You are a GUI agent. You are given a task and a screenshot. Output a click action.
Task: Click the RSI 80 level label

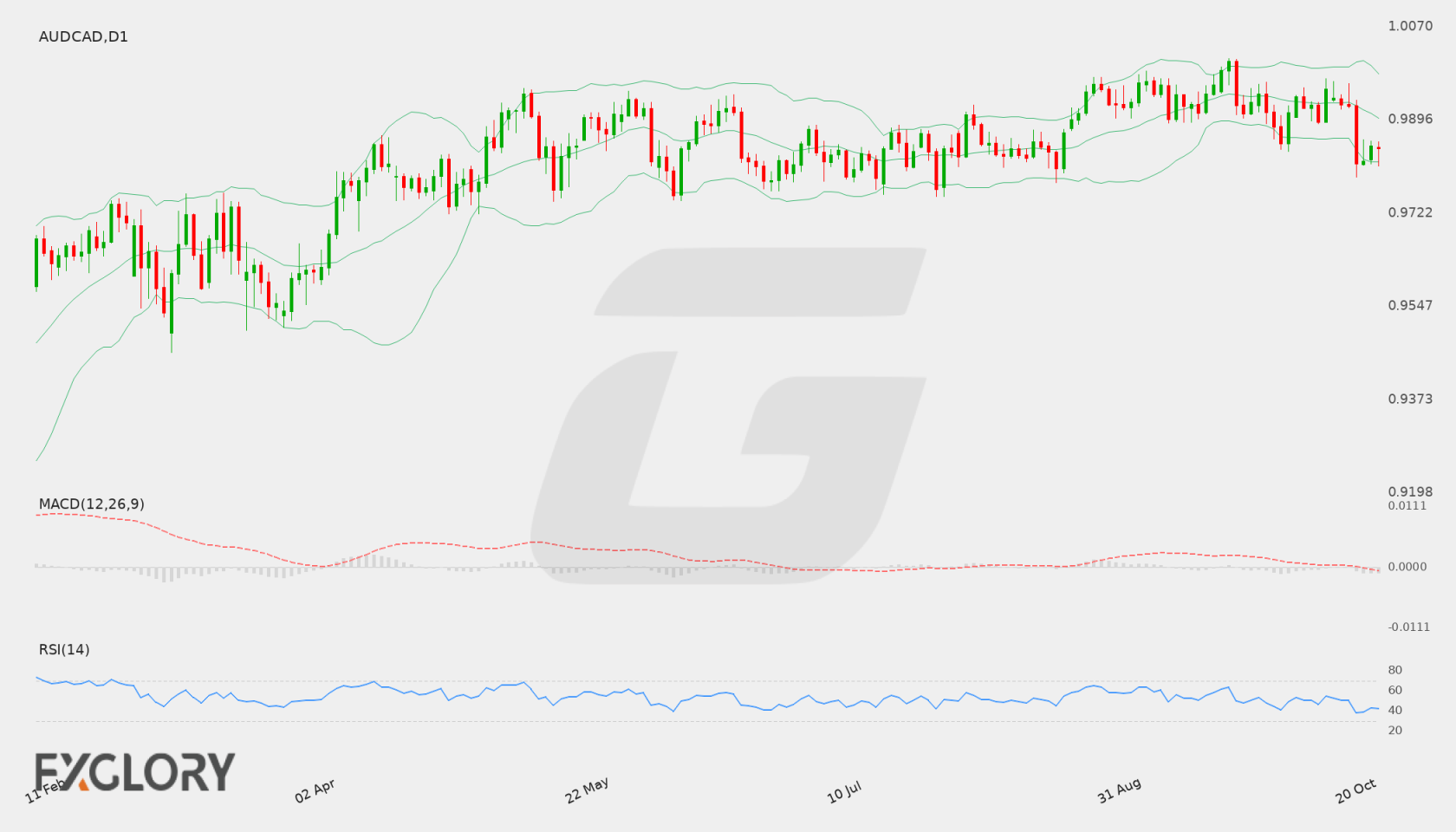point(1395,670)
